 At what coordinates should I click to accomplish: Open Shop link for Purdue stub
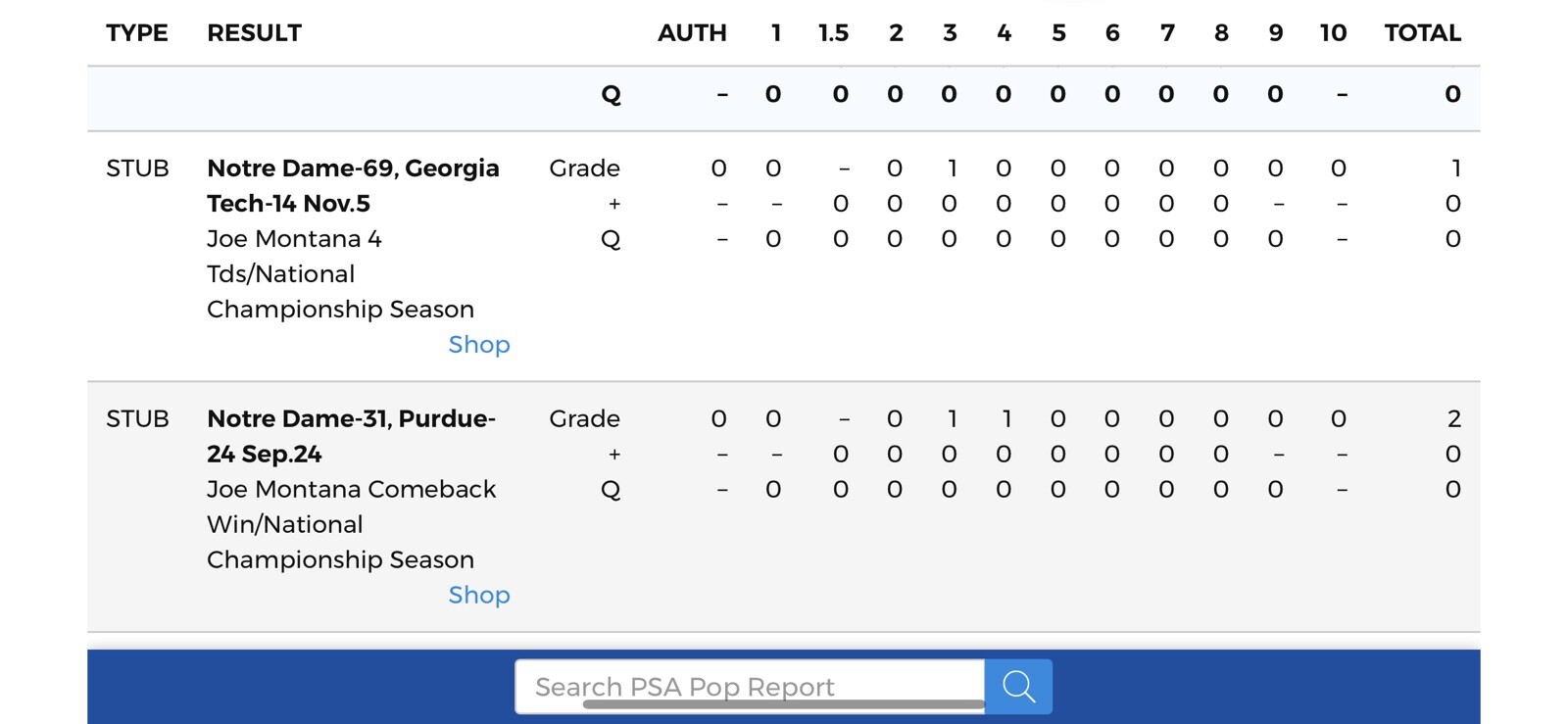479,596
